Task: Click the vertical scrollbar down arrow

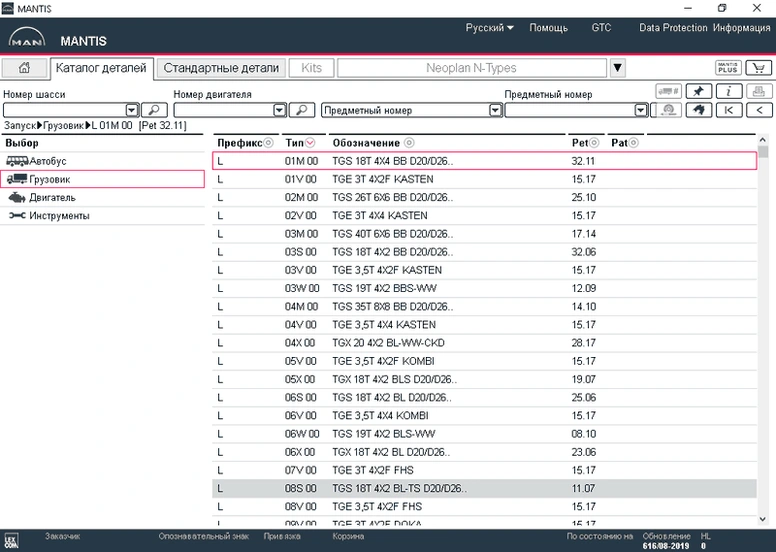Action: click(763, 519)
